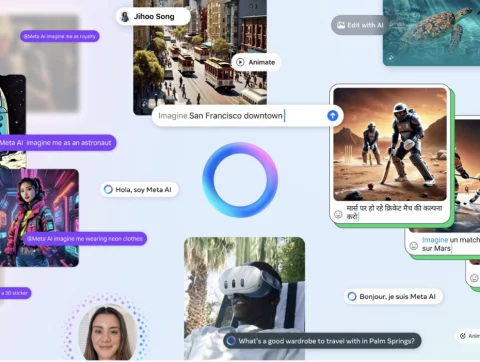Click the sparkle icon on the turtle image
The image size is (480, 362).
click(x=391, y=58)
